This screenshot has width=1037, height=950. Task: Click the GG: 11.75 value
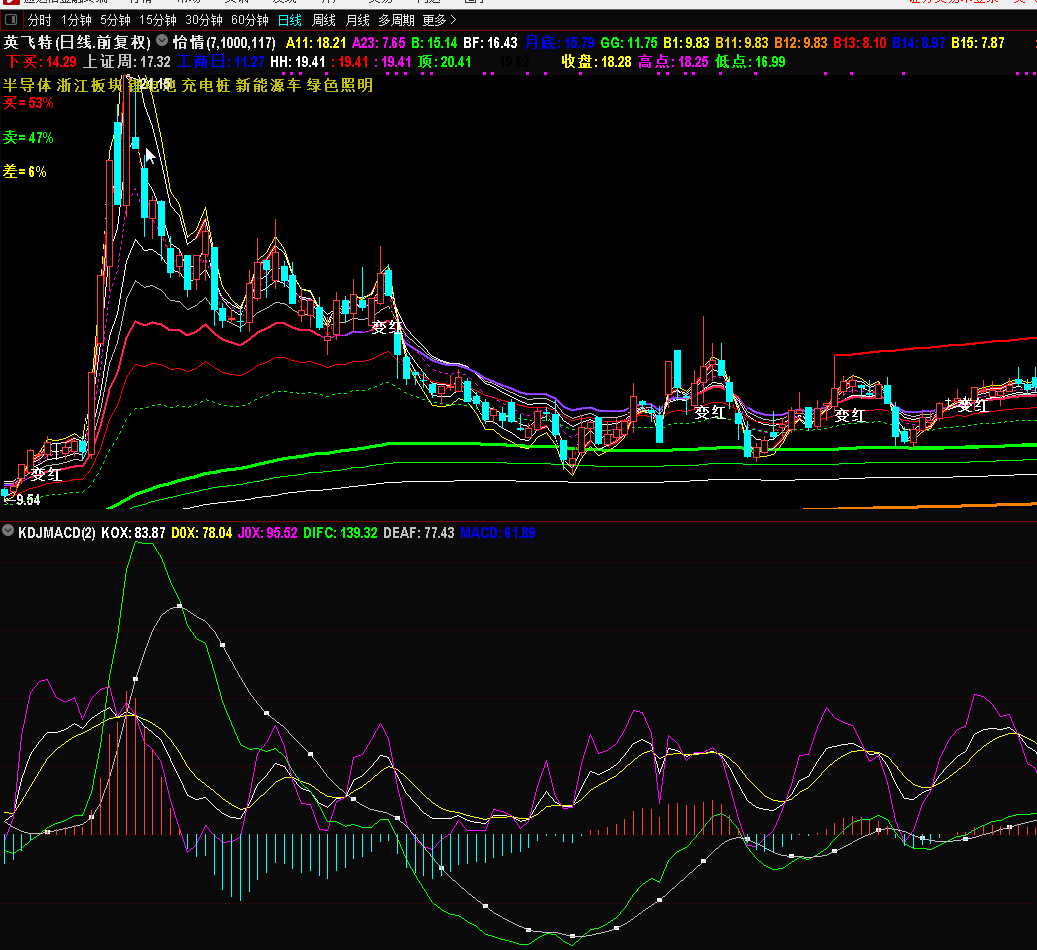coord(629,43)
